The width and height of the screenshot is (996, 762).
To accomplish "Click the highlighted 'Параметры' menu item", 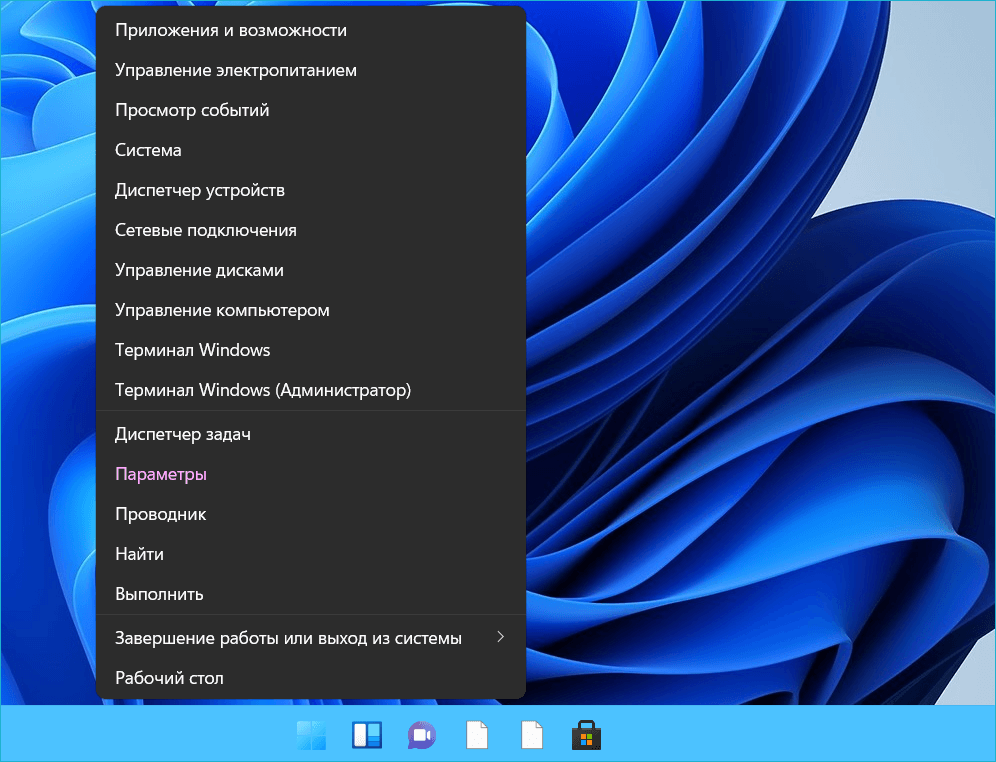I will (161, 474).
